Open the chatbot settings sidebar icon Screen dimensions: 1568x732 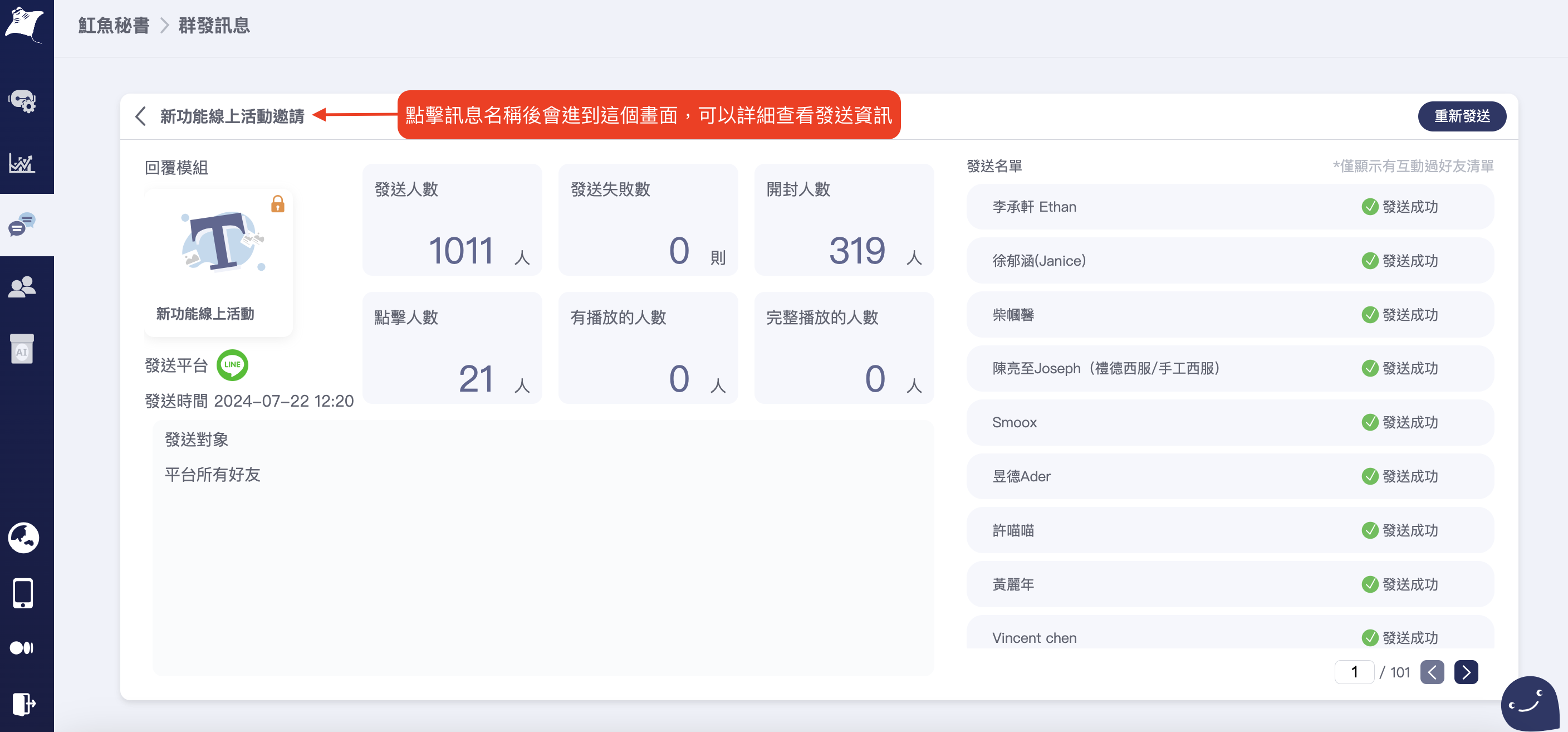coord(22,101)
